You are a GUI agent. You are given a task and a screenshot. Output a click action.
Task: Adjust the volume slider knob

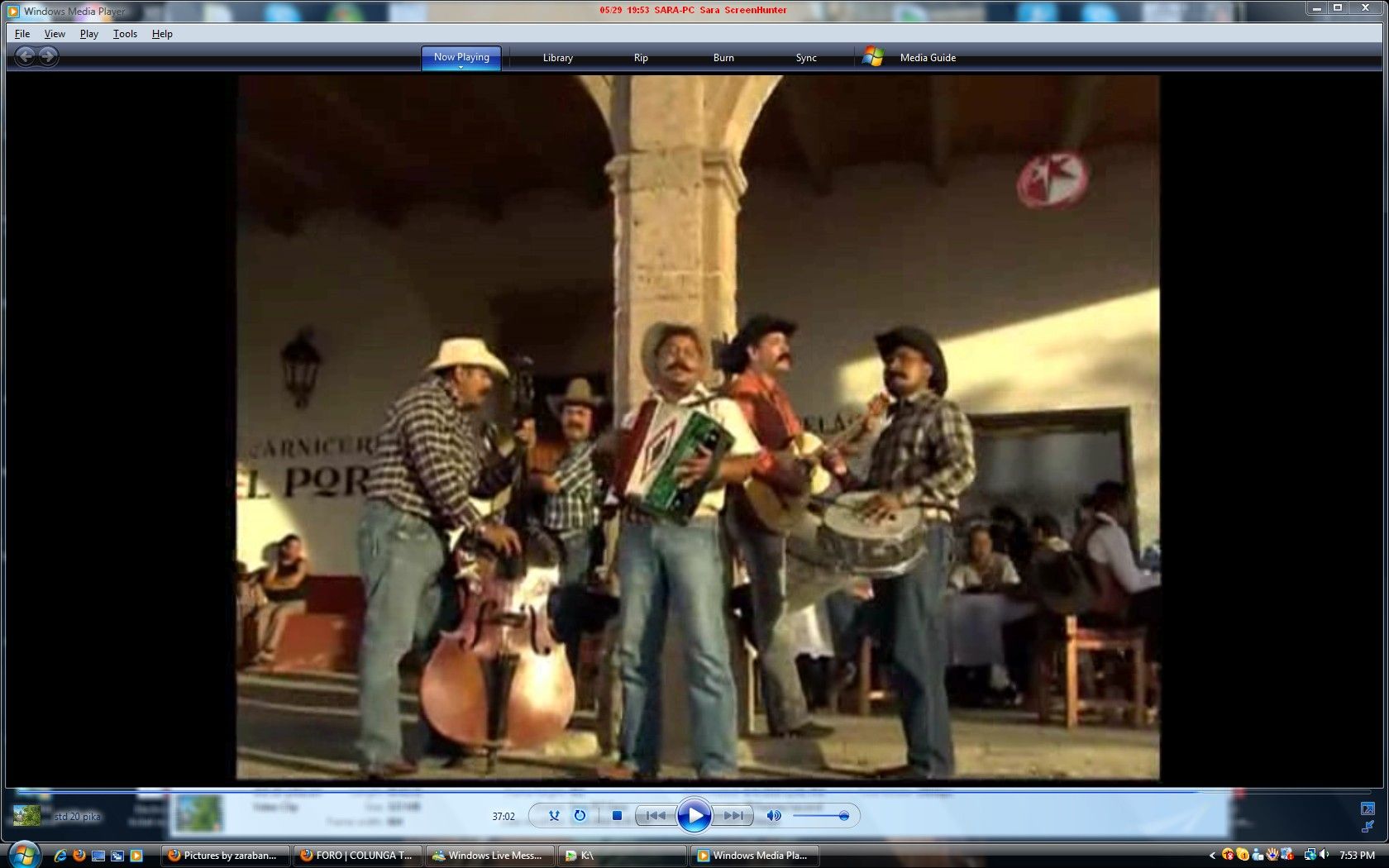[843, 816]
